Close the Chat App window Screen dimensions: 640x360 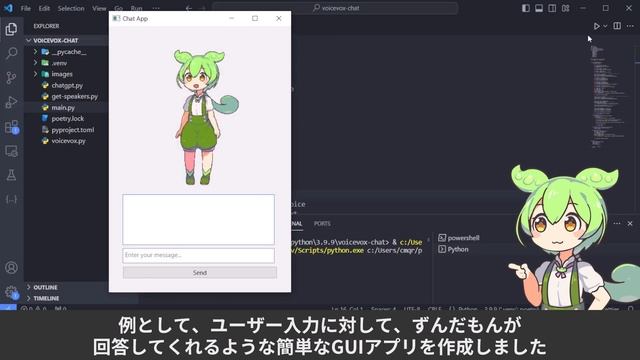pos(279,18)
